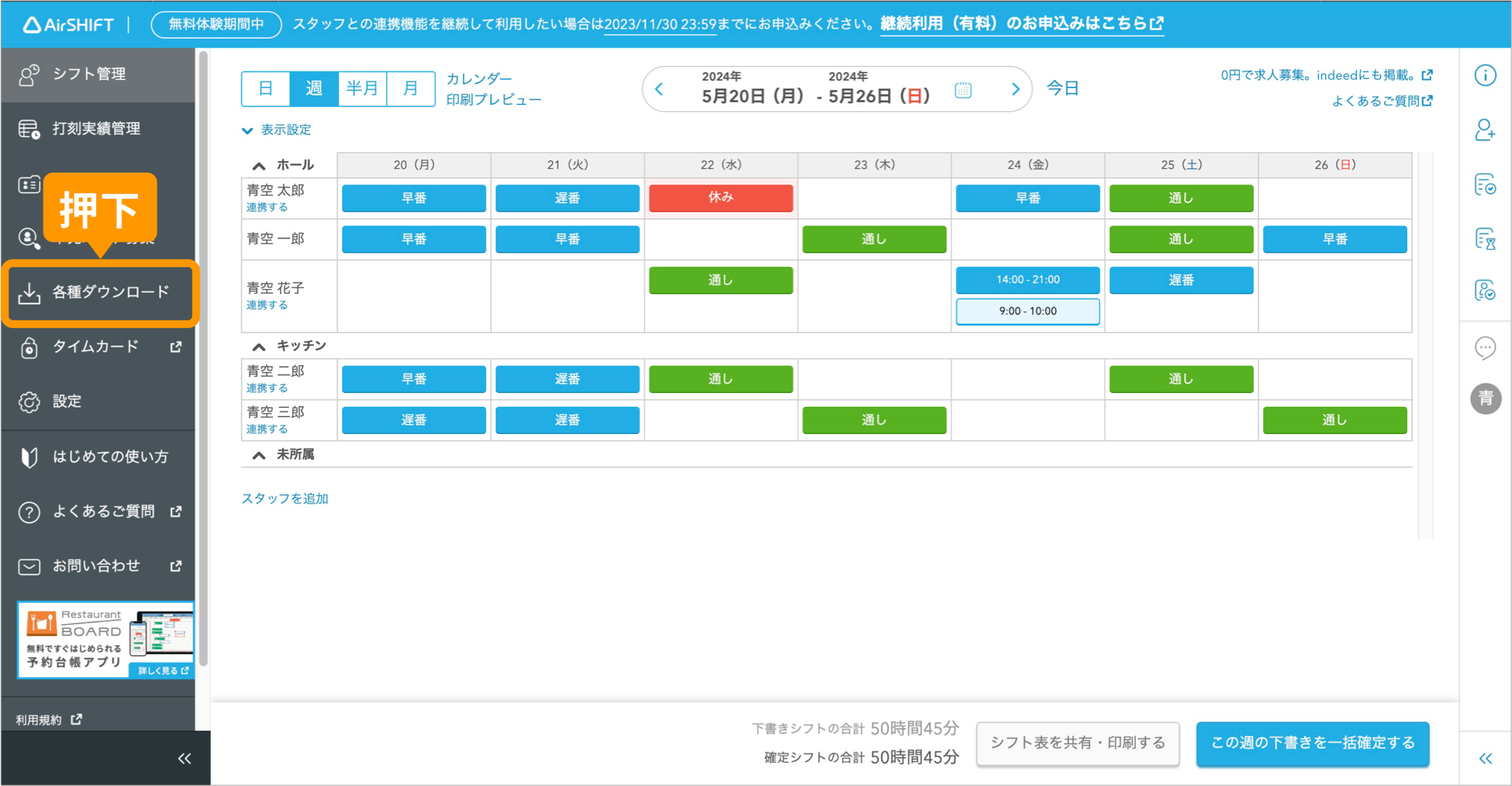This screenshot has height=786, width=1512.
Task: Open タイムカード in the sidebar
Action: coord(98,347)
